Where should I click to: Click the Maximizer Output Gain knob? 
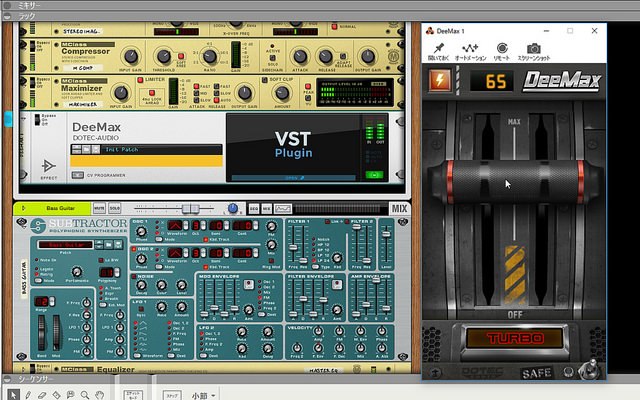(x=244, y=93)
